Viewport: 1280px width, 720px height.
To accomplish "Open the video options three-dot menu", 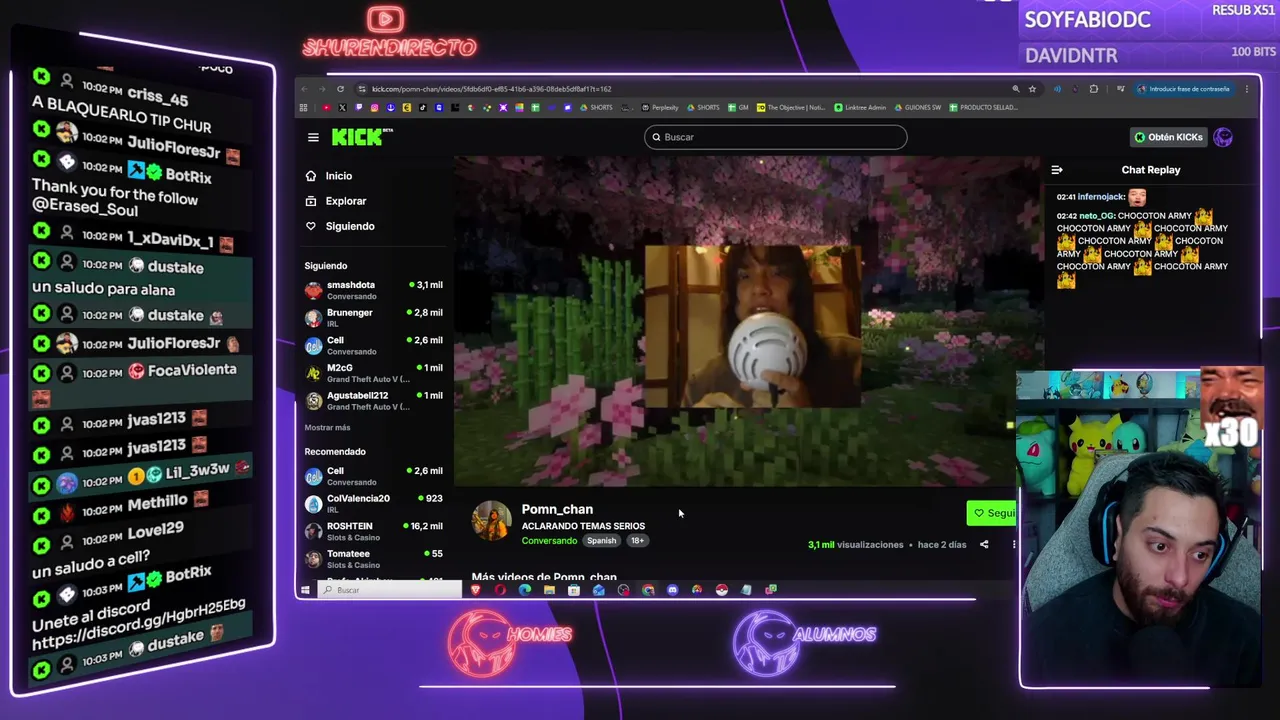I will pyautogui.click(x=1014, y=545).
